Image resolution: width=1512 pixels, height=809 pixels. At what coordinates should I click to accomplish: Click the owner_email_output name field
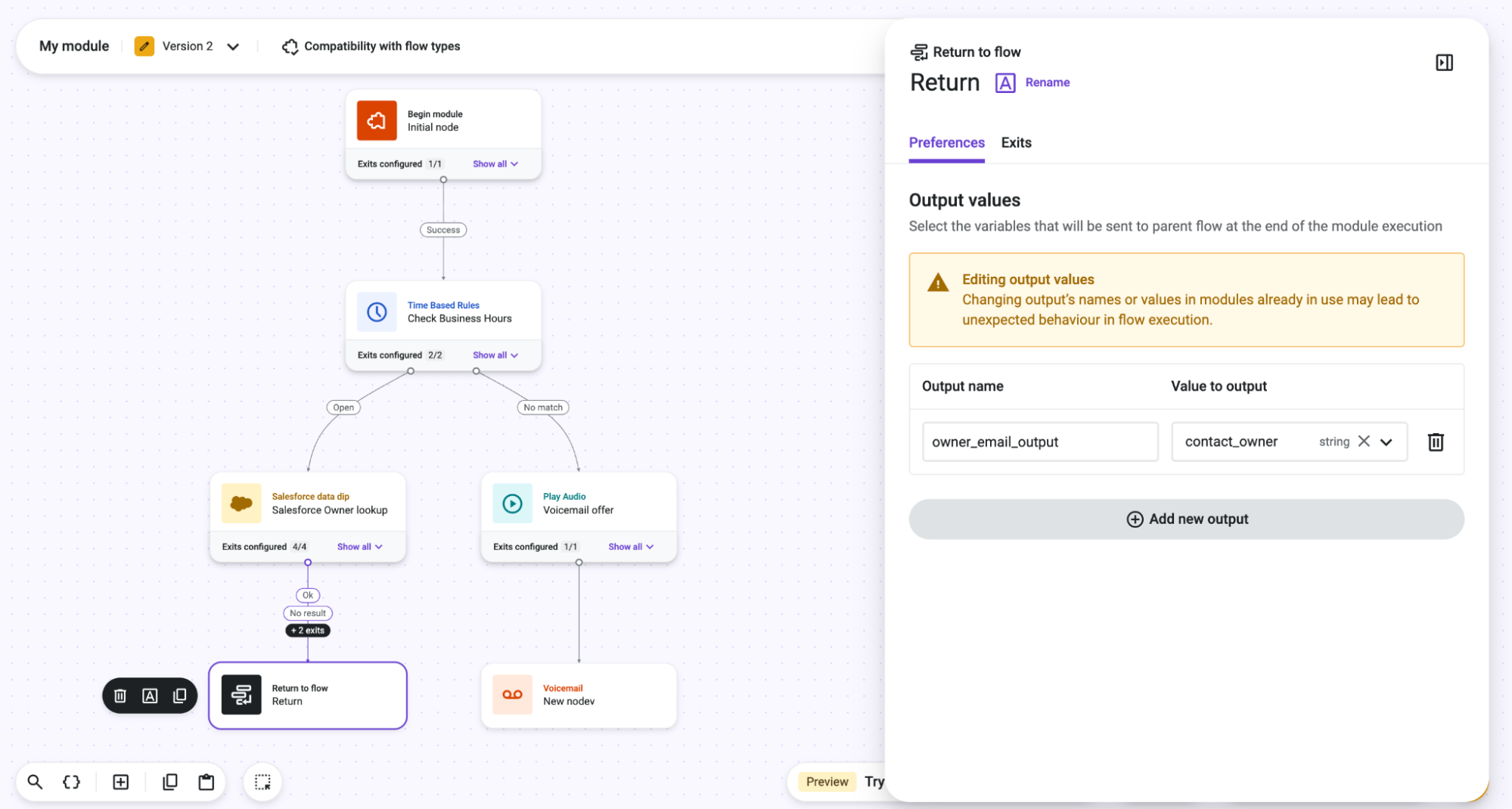pyautogui.click(x=1040, y=442)
